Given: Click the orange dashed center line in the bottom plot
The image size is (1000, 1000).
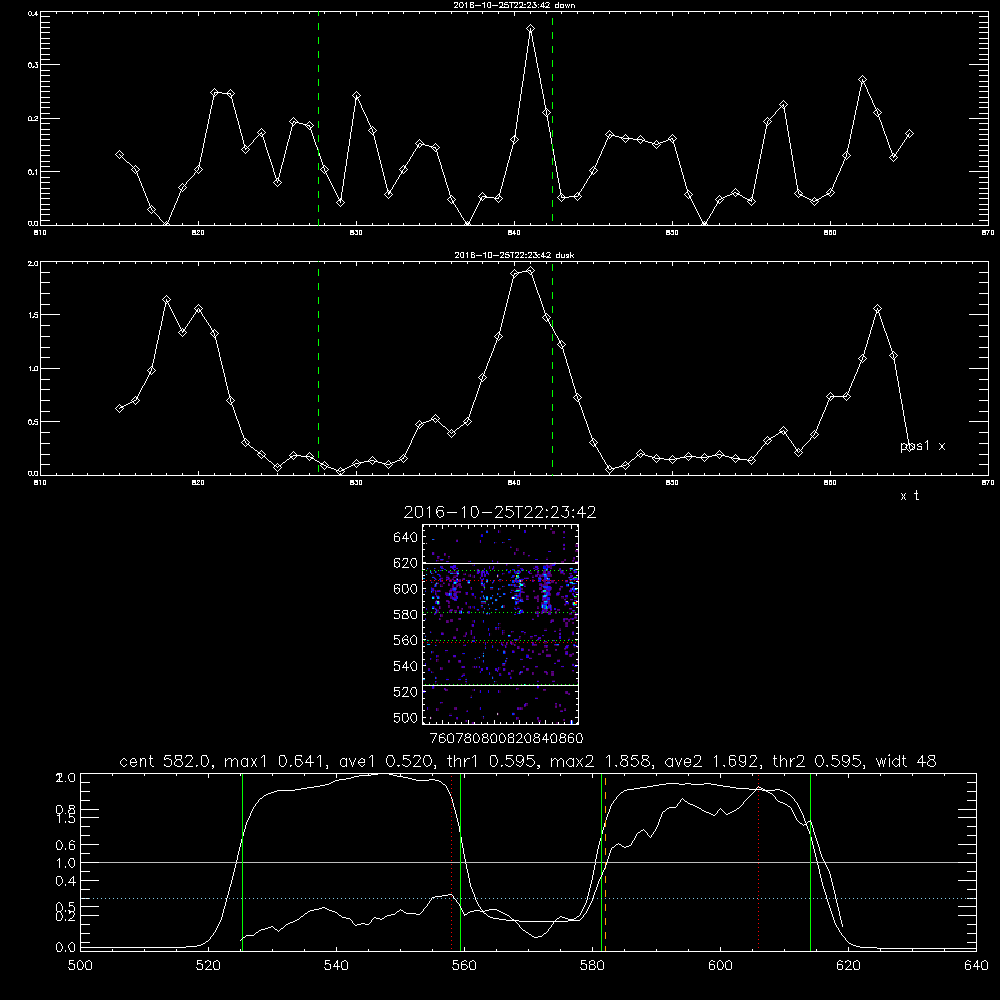Looking at the screenshot, I should pyautogui.click(x=605, y=861).
